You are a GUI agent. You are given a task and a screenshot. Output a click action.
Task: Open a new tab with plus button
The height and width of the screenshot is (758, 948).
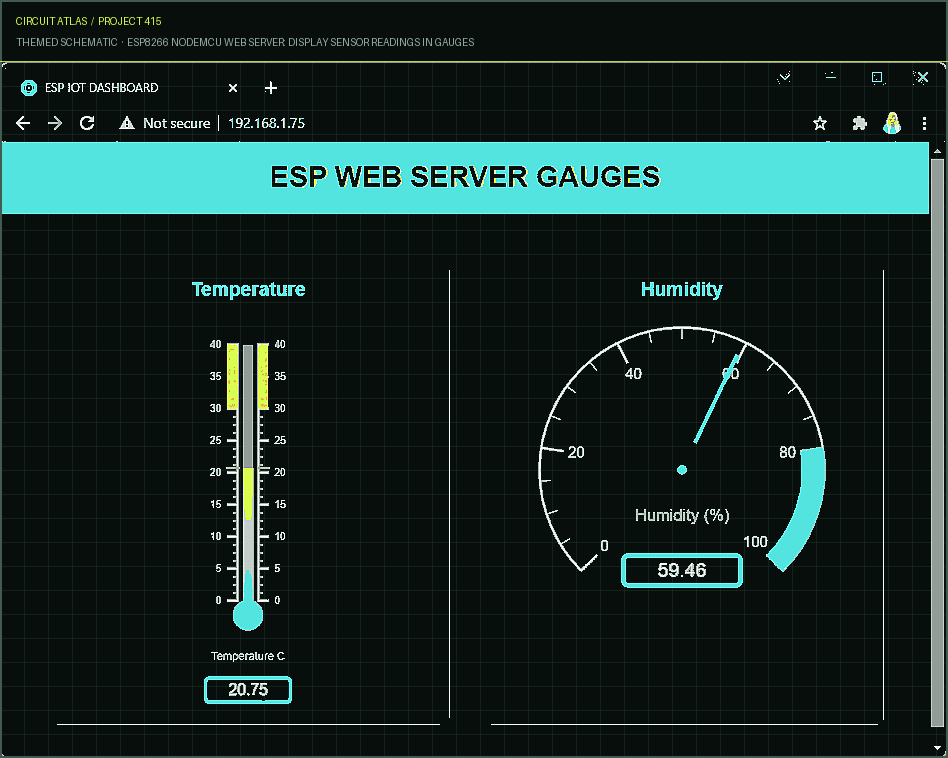pos(271,88)
